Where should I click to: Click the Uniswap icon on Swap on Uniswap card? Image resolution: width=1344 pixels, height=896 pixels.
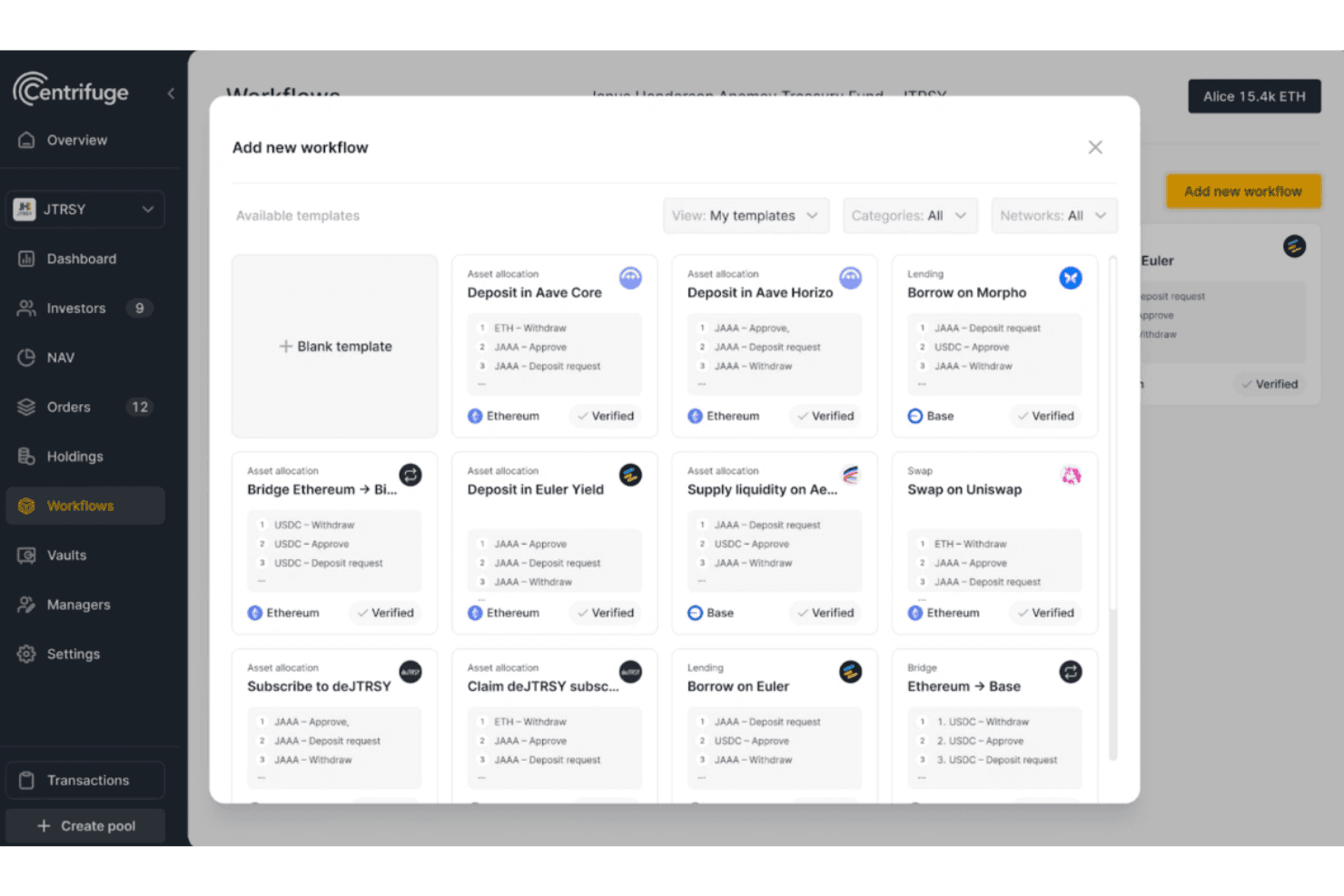(1071, 475)
